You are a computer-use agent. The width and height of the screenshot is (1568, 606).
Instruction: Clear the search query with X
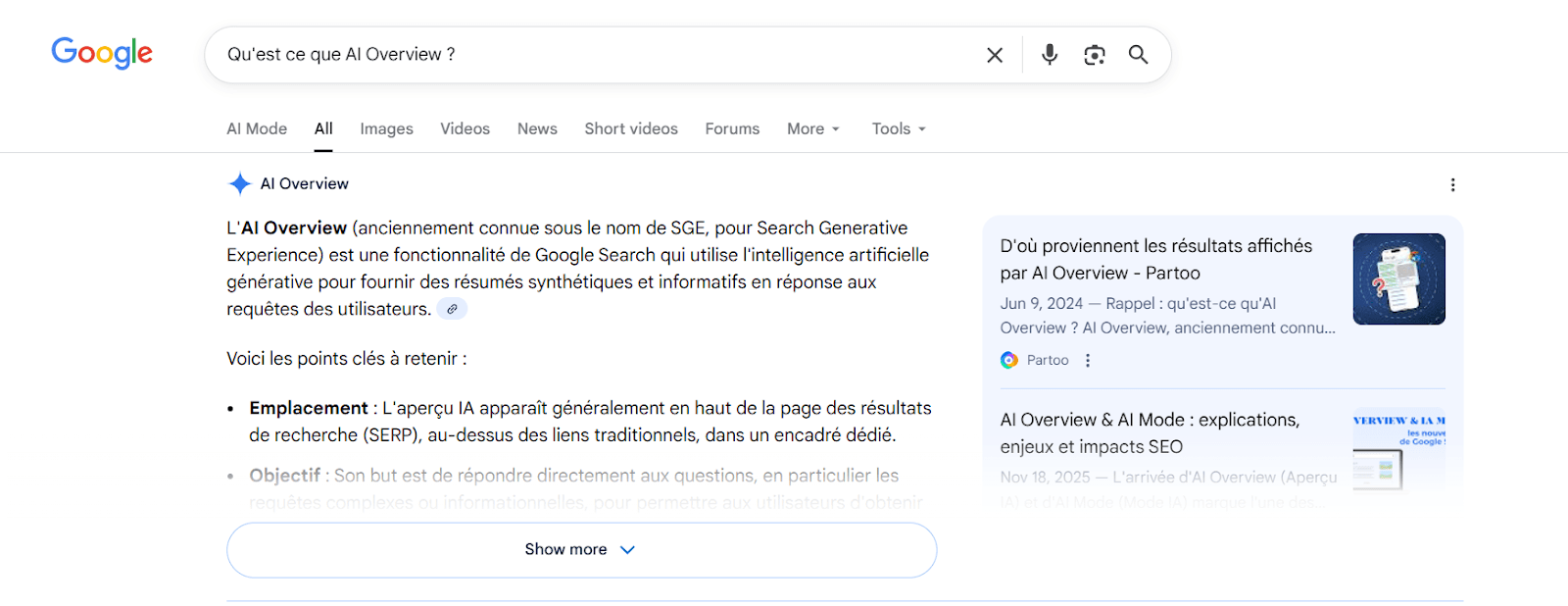point(995,55)
